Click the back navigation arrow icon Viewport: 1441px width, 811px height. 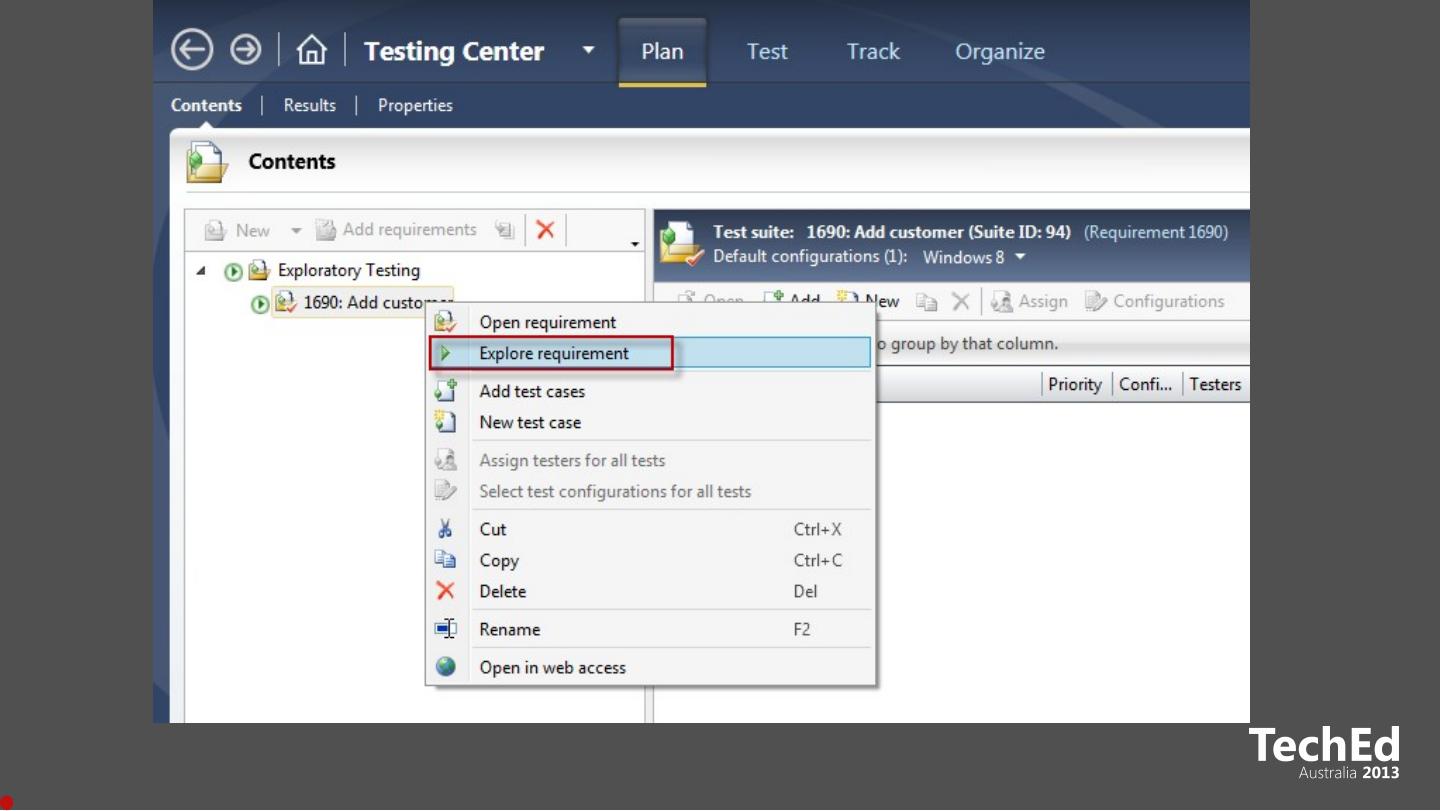pyautogui.click(x=192, y=51)
